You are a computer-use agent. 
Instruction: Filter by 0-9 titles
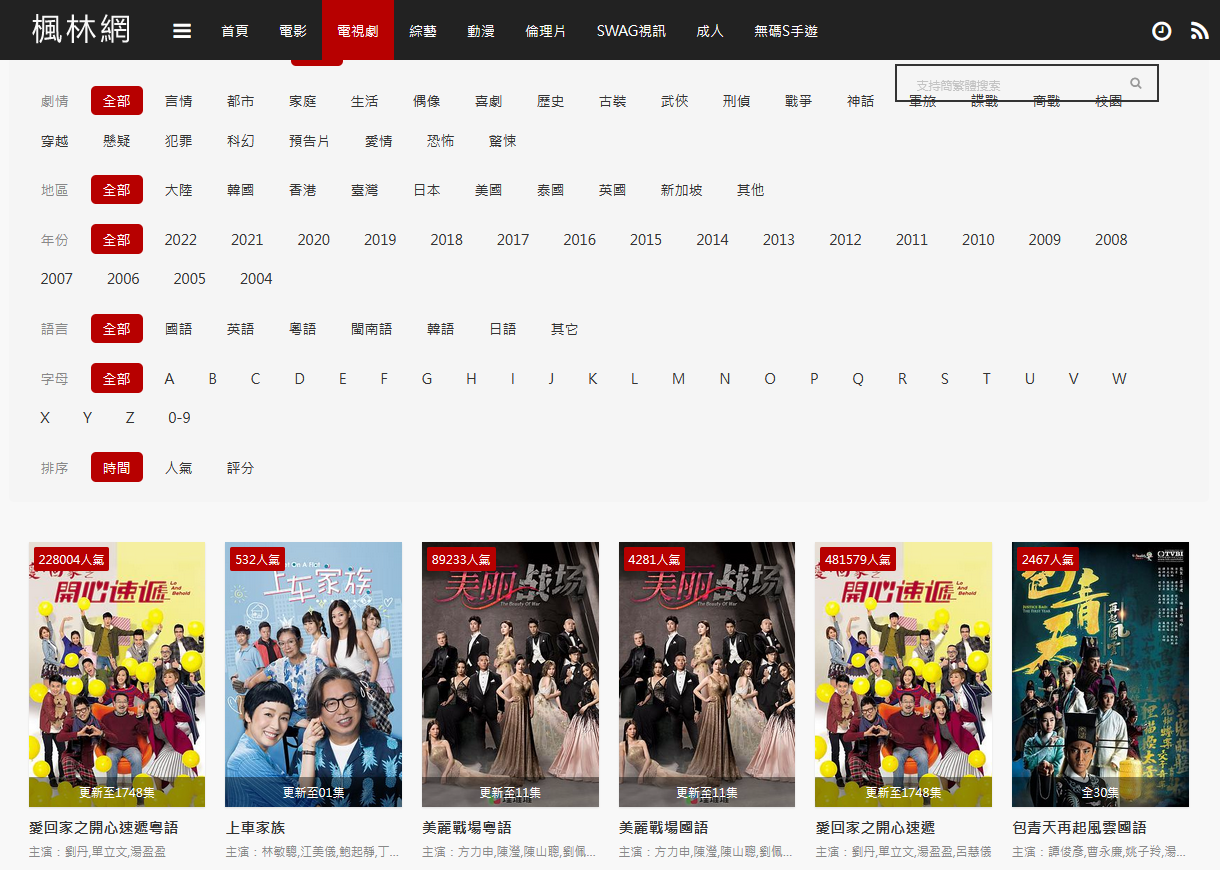coord(180,418)
